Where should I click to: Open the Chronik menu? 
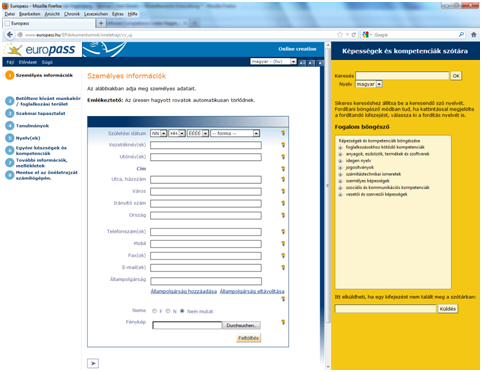coord(72,14)
